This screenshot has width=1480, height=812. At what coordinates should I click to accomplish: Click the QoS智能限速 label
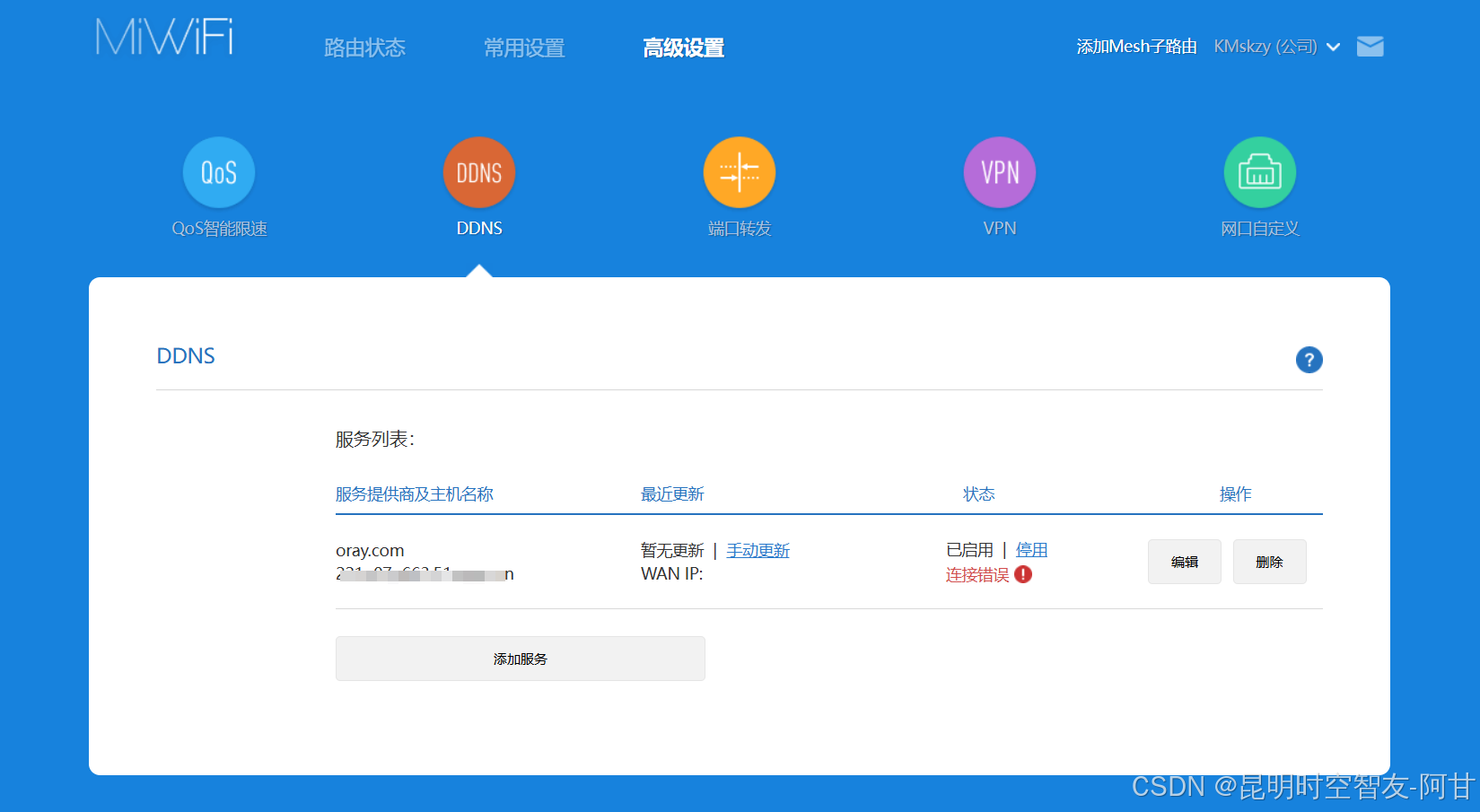[219, 229]
